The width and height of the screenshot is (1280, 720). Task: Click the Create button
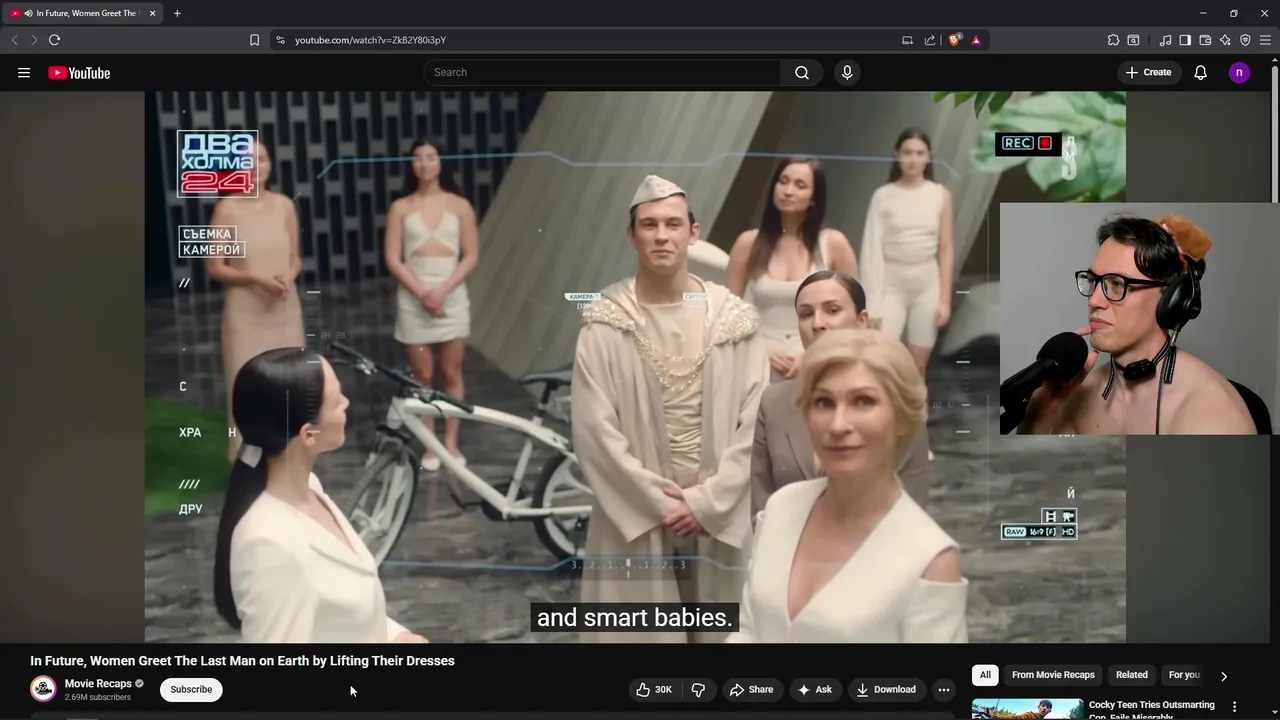tap(1148, 72)
